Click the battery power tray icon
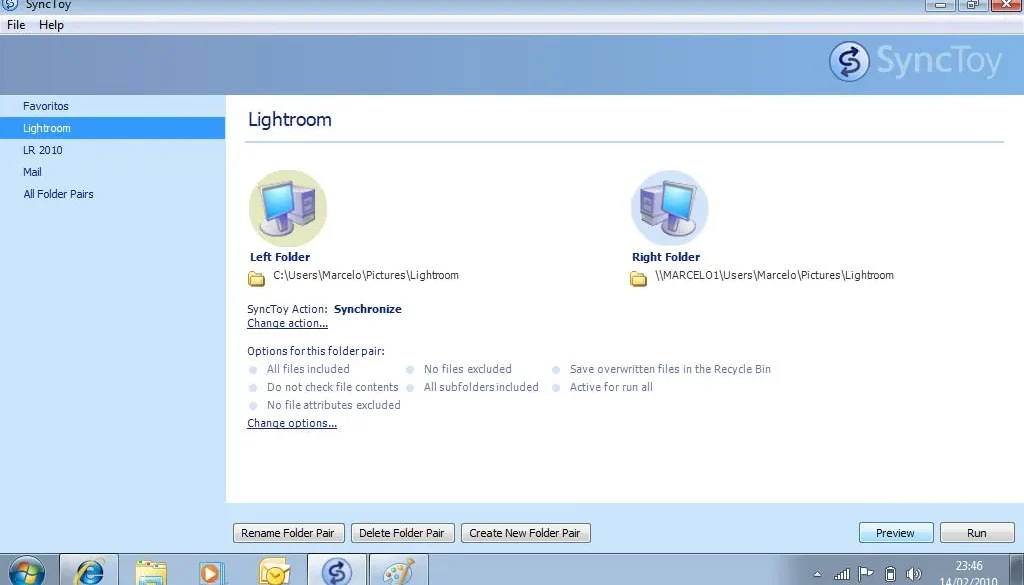Screen dimensions: 1024x585 tap(889, 574)
